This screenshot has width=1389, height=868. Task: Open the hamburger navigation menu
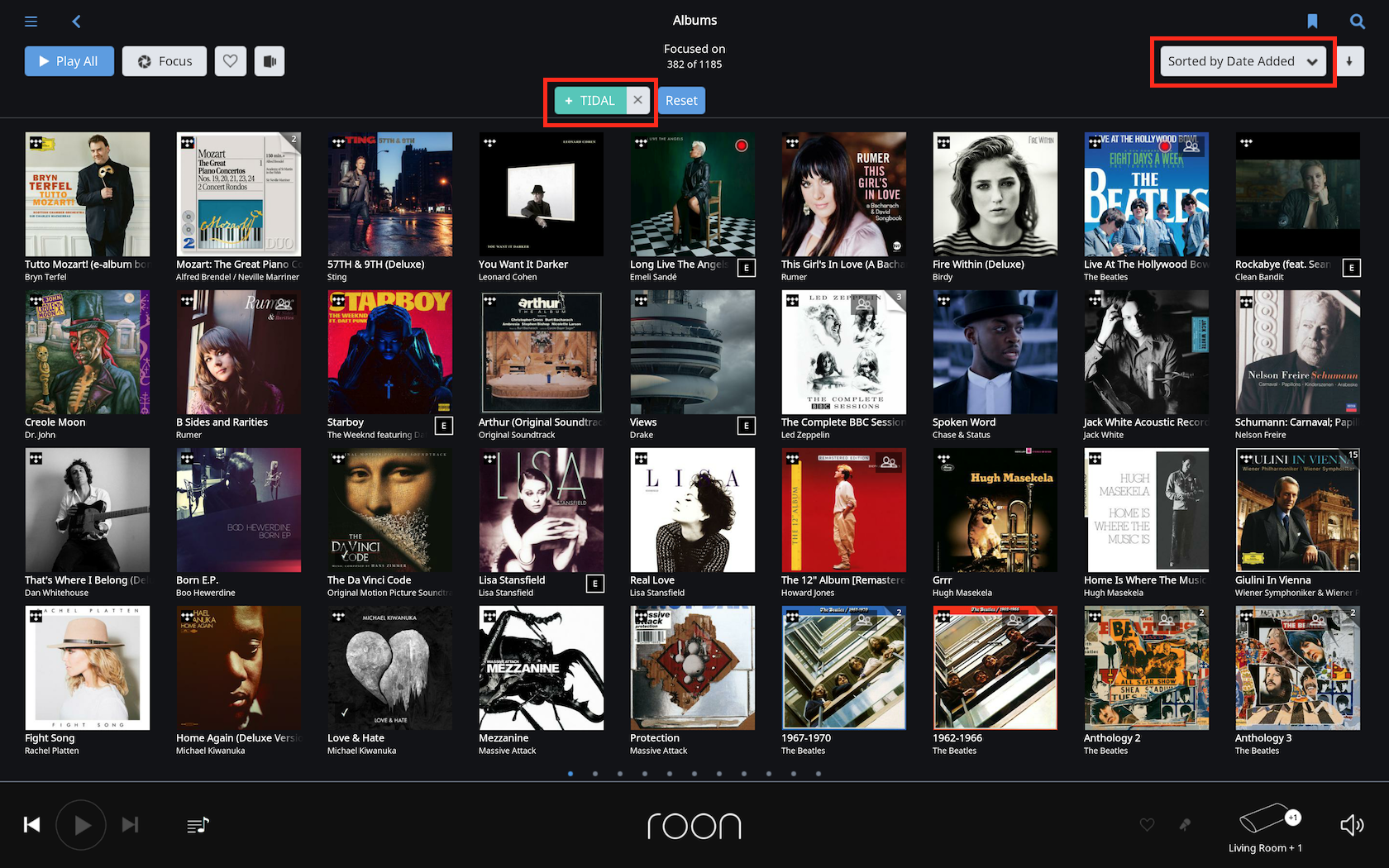31,21
